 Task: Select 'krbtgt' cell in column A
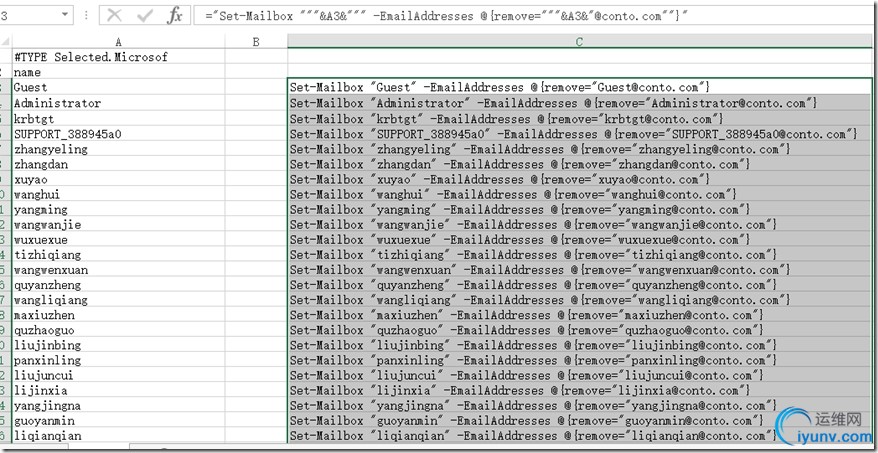[x=119, y=119]
